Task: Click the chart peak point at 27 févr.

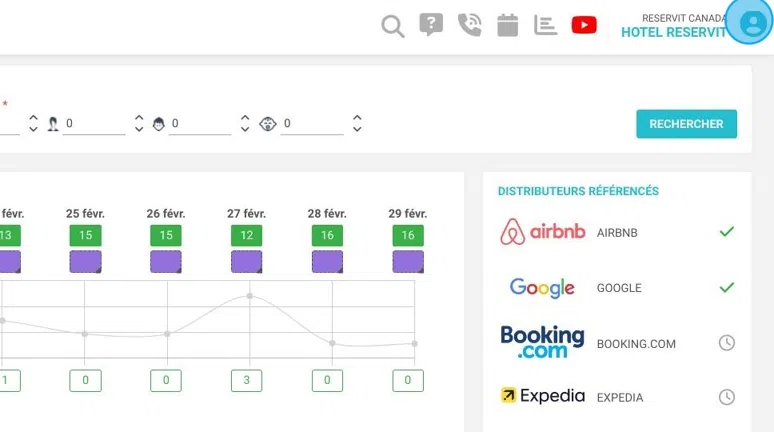Action: (250, 296)
